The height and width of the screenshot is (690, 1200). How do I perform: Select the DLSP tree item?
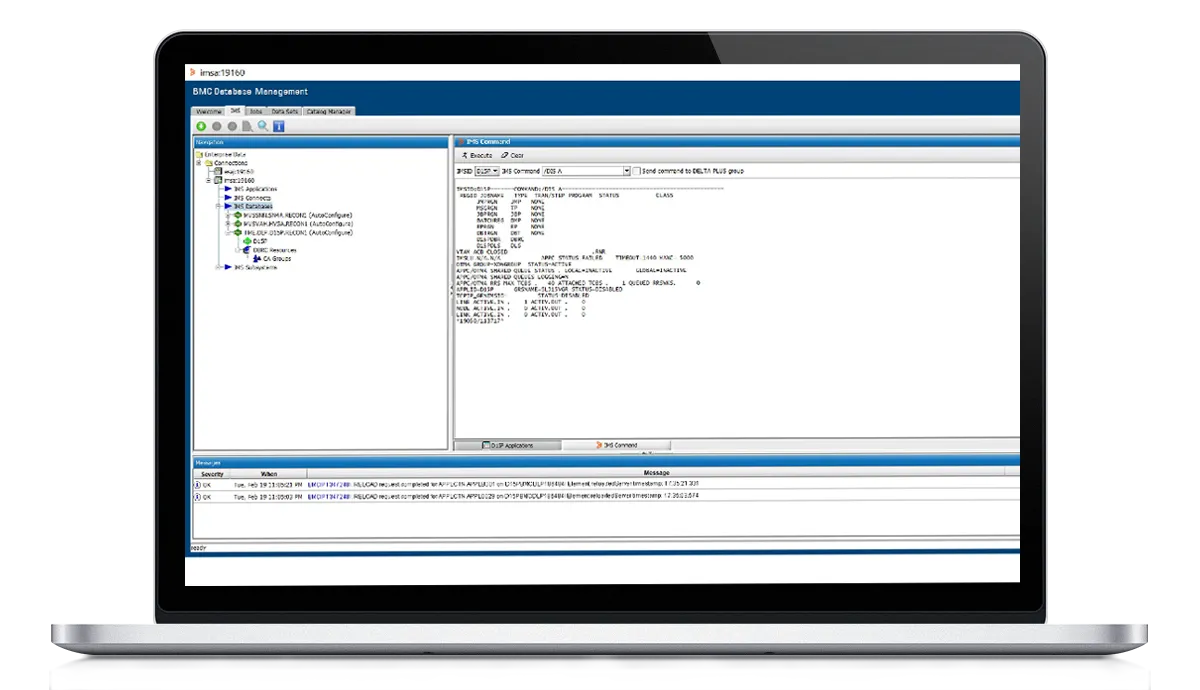click(260, 241)
